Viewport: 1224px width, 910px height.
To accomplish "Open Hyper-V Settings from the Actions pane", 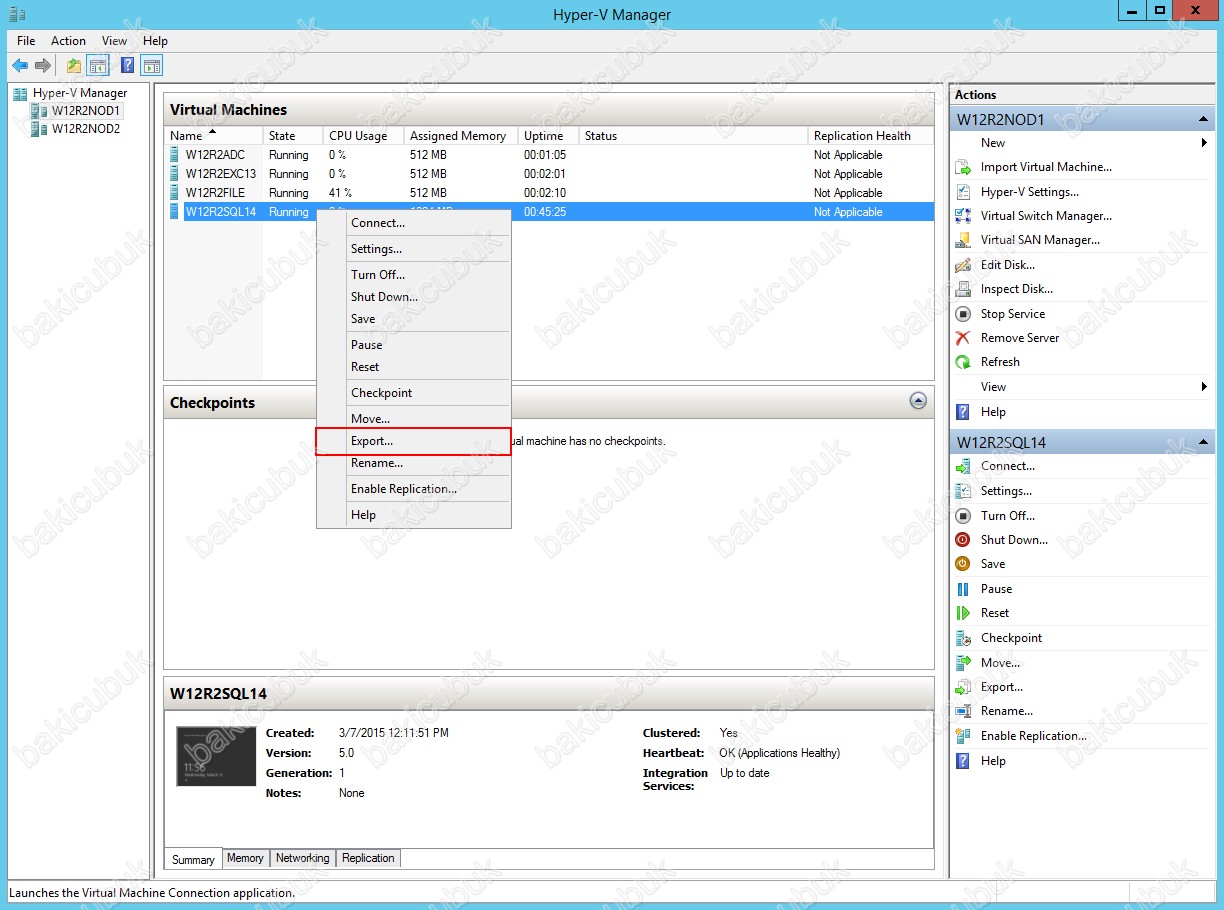I will tap(1030, 192).
